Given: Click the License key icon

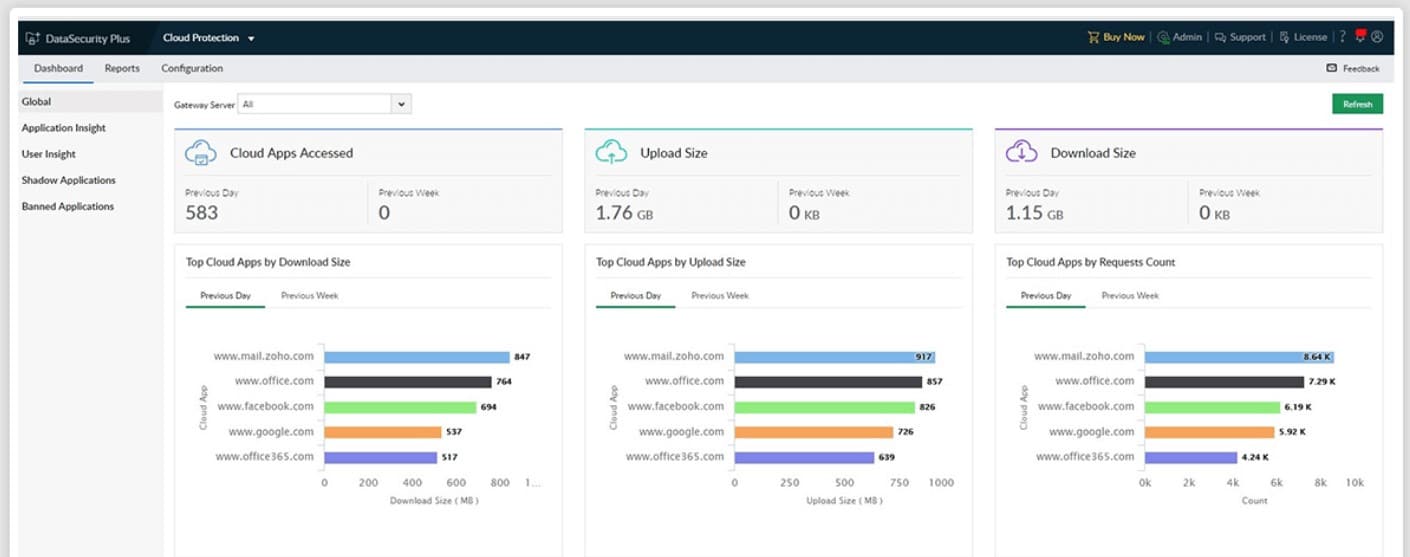Looking at the screenshot, I should coord(1284,37).
